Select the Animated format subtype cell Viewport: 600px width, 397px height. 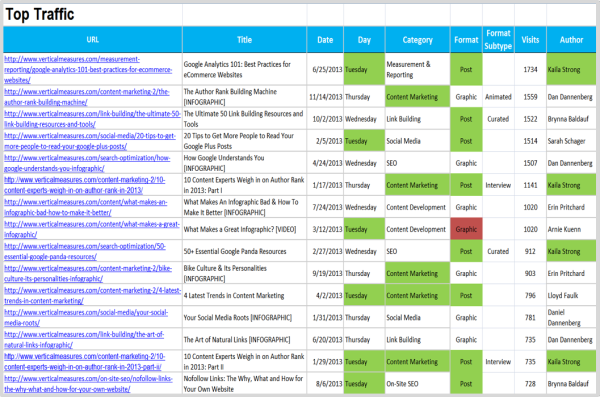[x=498, y=97]
